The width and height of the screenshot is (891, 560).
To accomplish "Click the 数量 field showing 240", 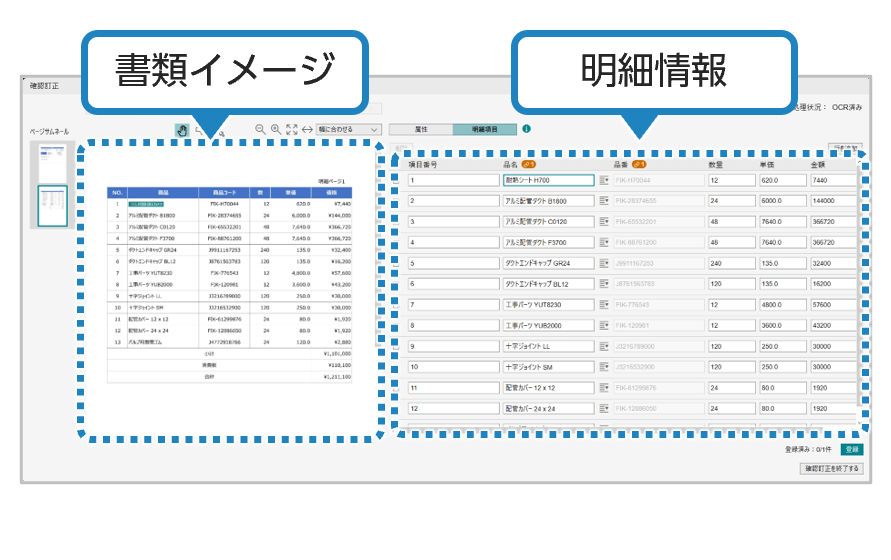I will click(727, 263).
